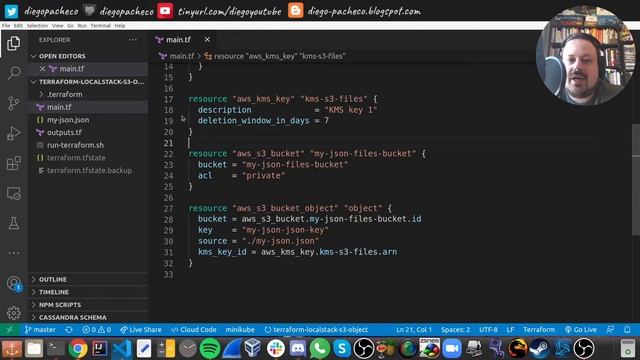The width and height of the screenshot is (640, 360).
Task: Open the Manage gear settings
Action: point(13,313)
